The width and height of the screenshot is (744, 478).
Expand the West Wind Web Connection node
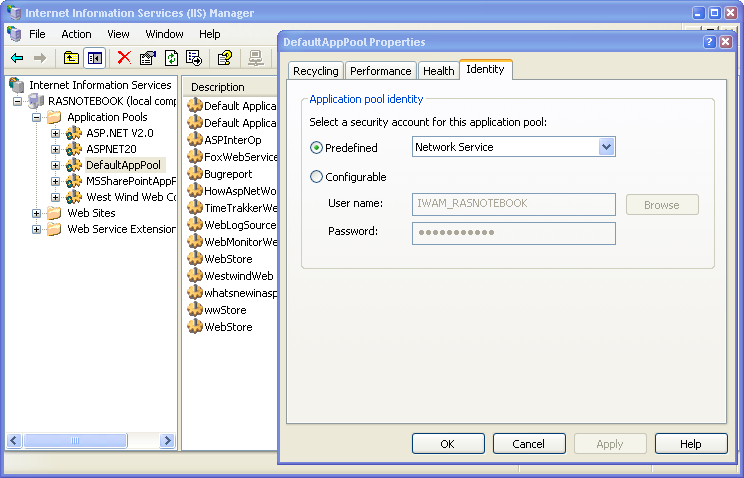pyautogui.click(x=56, y=197)
